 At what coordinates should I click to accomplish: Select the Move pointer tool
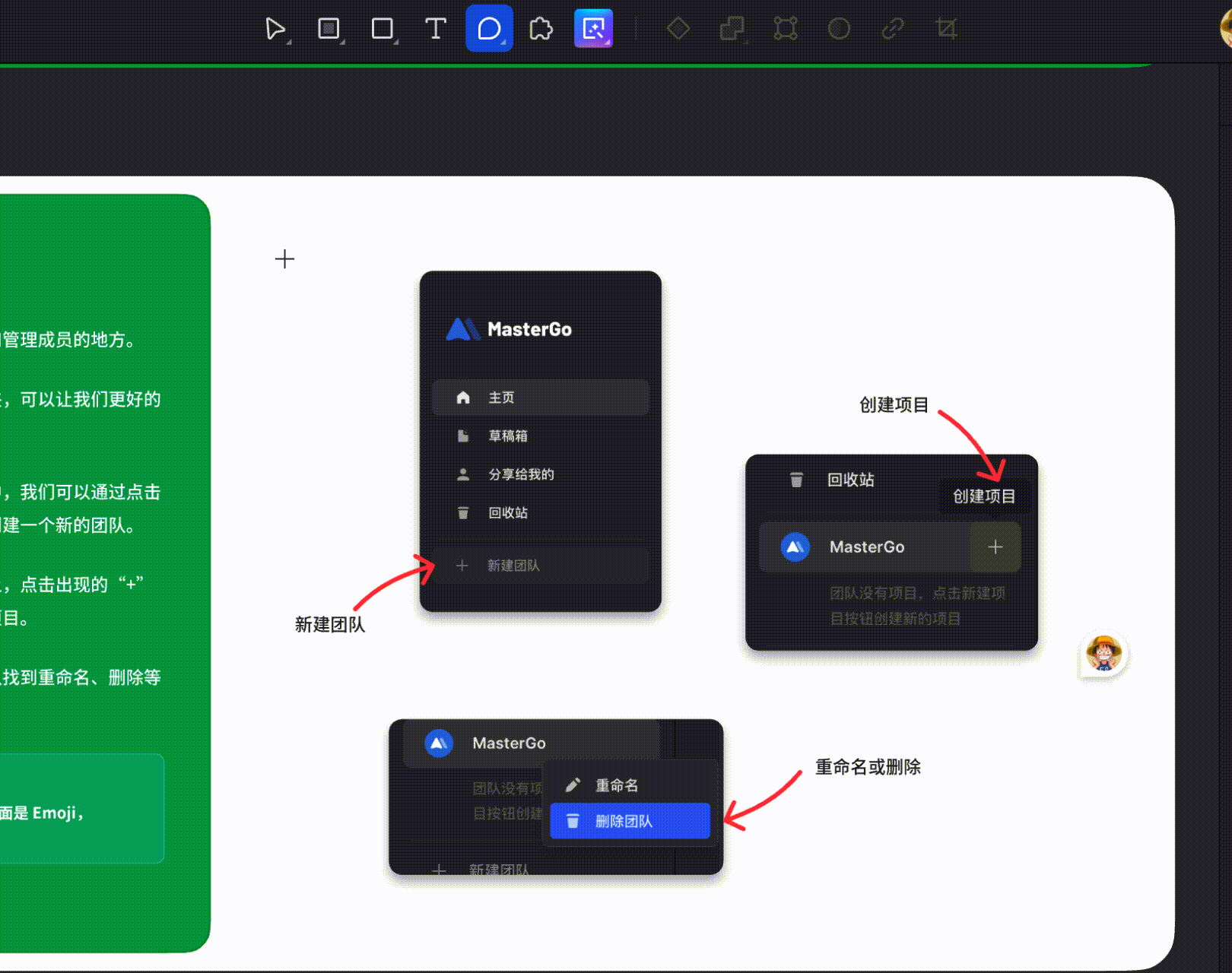coord(275,29)
